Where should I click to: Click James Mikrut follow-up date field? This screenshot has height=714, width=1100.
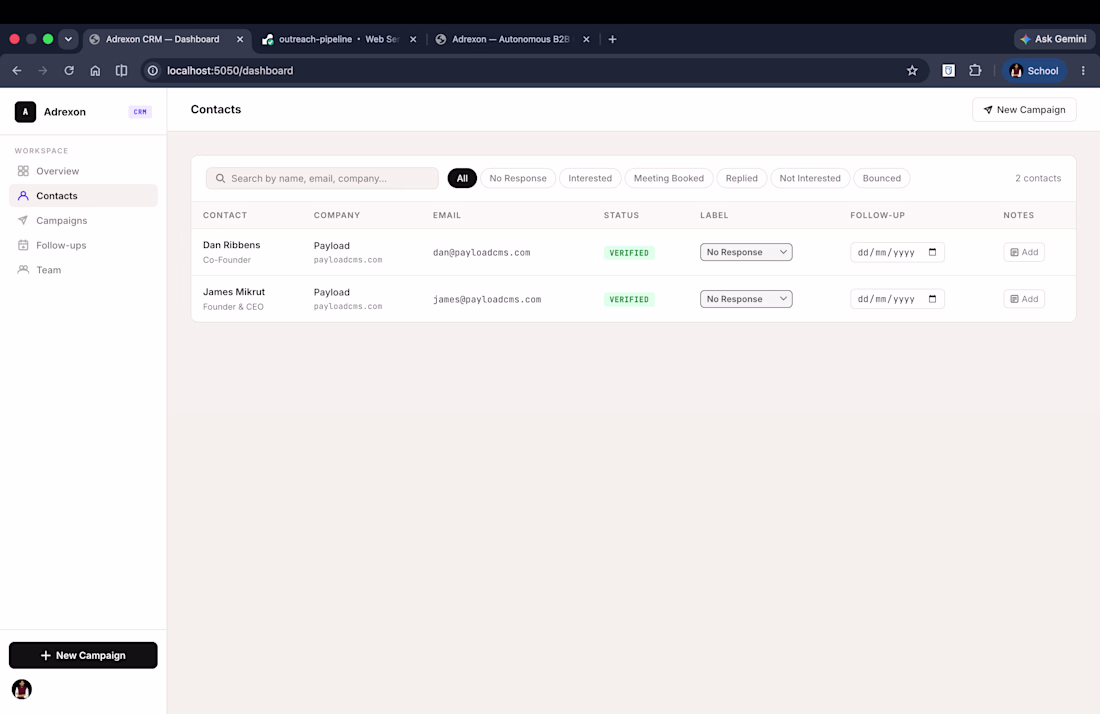click(897, 299)
